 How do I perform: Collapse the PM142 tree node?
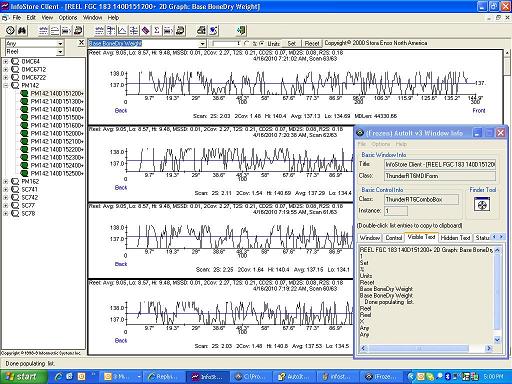pyautogui.click(x=6, y=85)
